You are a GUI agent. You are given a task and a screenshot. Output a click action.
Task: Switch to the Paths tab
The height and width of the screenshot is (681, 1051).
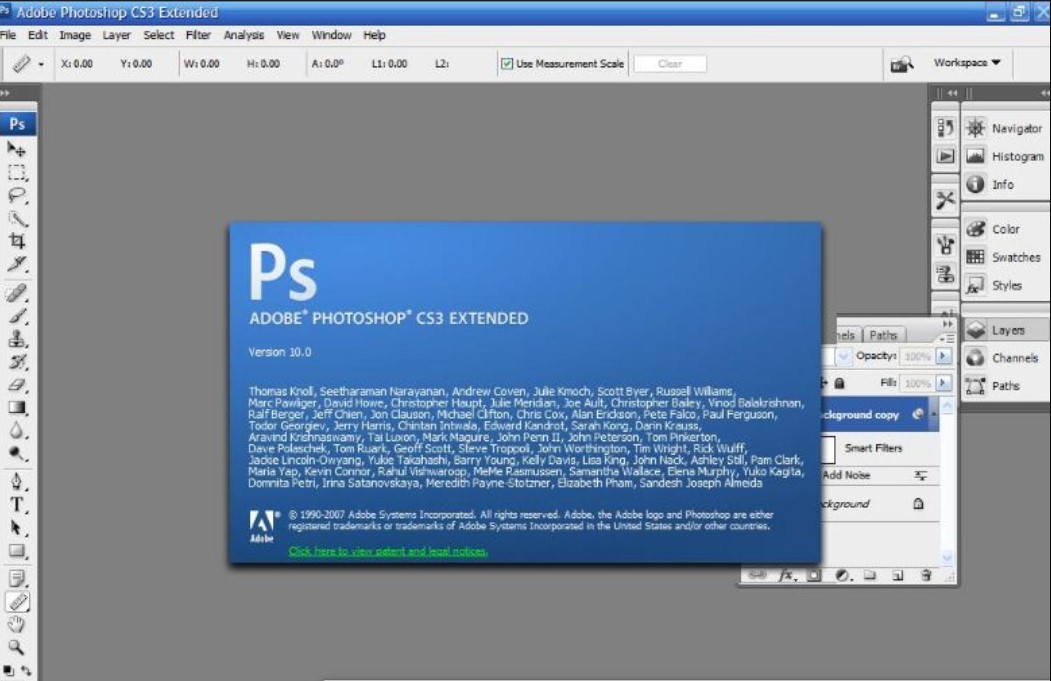coord(884,334)
